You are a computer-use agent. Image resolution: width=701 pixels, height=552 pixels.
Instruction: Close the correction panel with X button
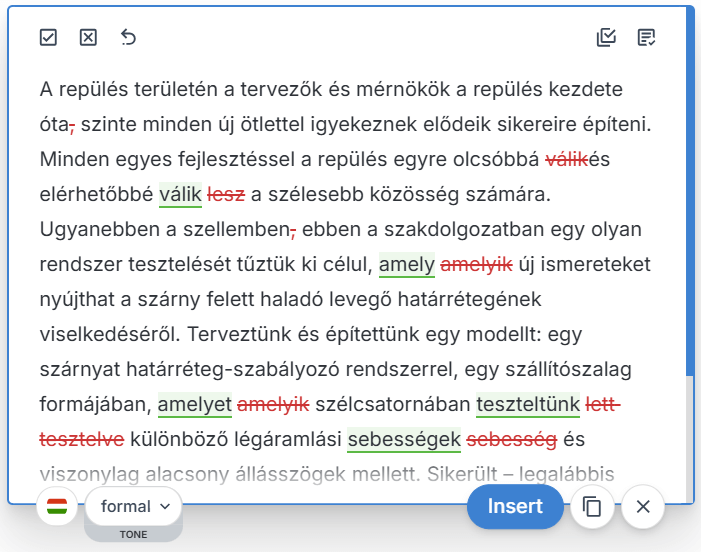[x=643, y=507]
